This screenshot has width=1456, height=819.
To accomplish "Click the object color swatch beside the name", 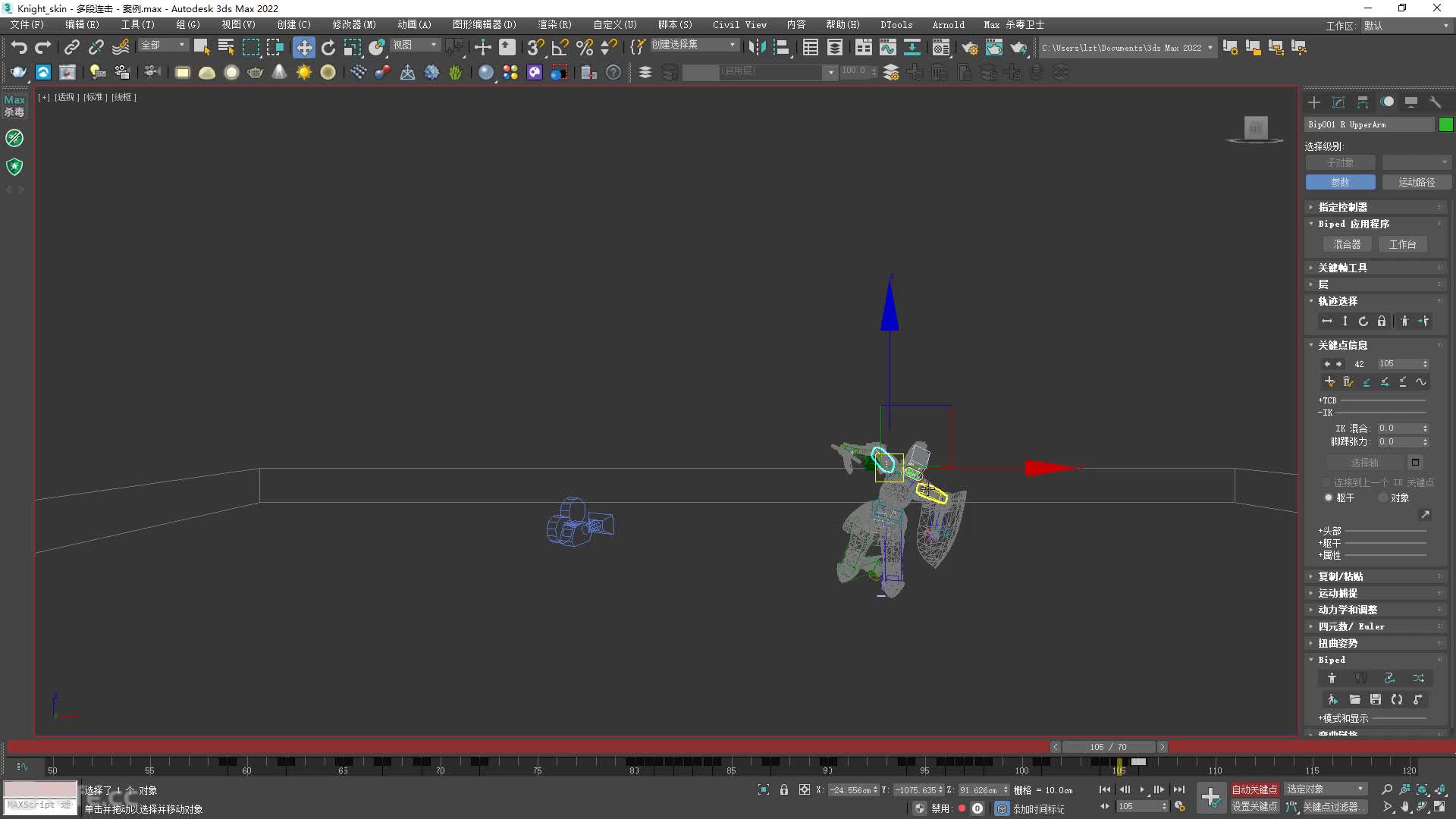I will tap(1445, 124).
